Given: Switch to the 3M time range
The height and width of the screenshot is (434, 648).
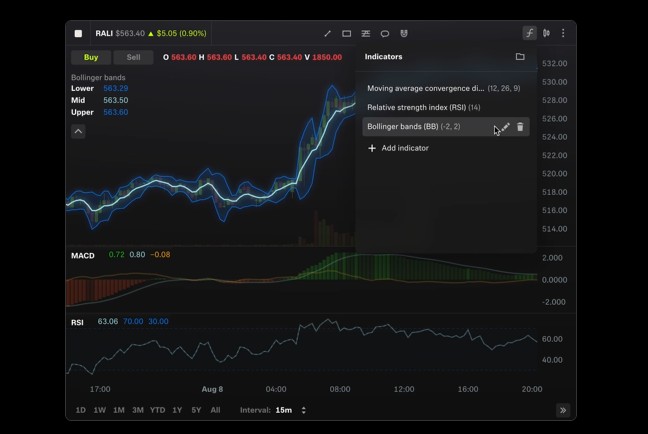Looking at the screenshot, I should 138,410.
